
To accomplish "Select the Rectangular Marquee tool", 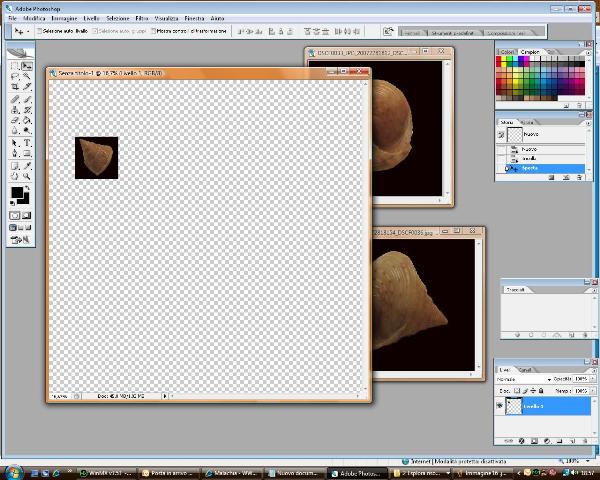I will tap(15, 66).
